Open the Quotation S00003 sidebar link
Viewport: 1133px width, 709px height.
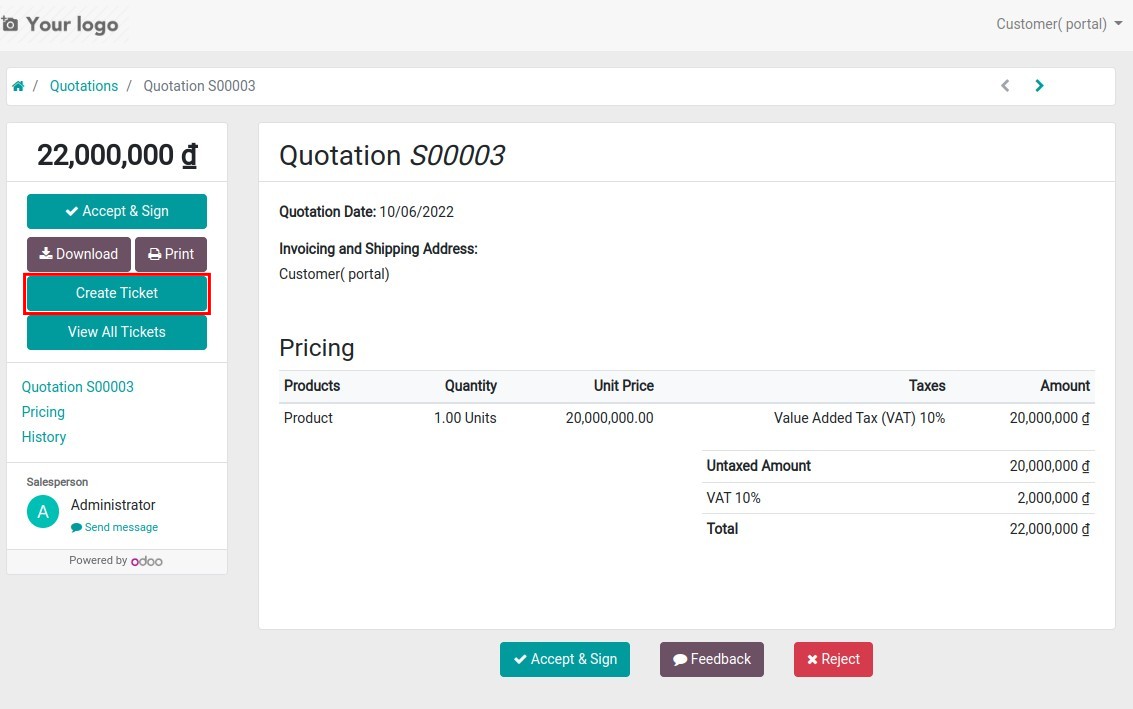[78, 387]
